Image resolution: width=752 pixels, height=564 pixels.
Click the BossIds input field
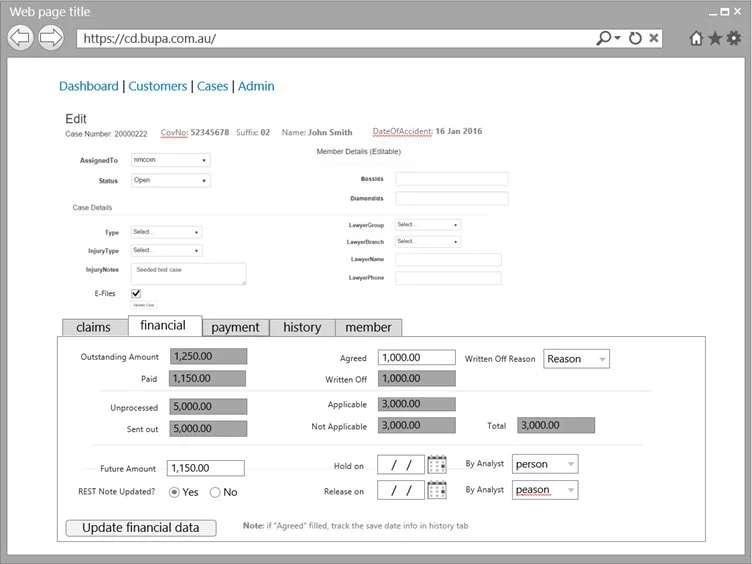point(452,179)
